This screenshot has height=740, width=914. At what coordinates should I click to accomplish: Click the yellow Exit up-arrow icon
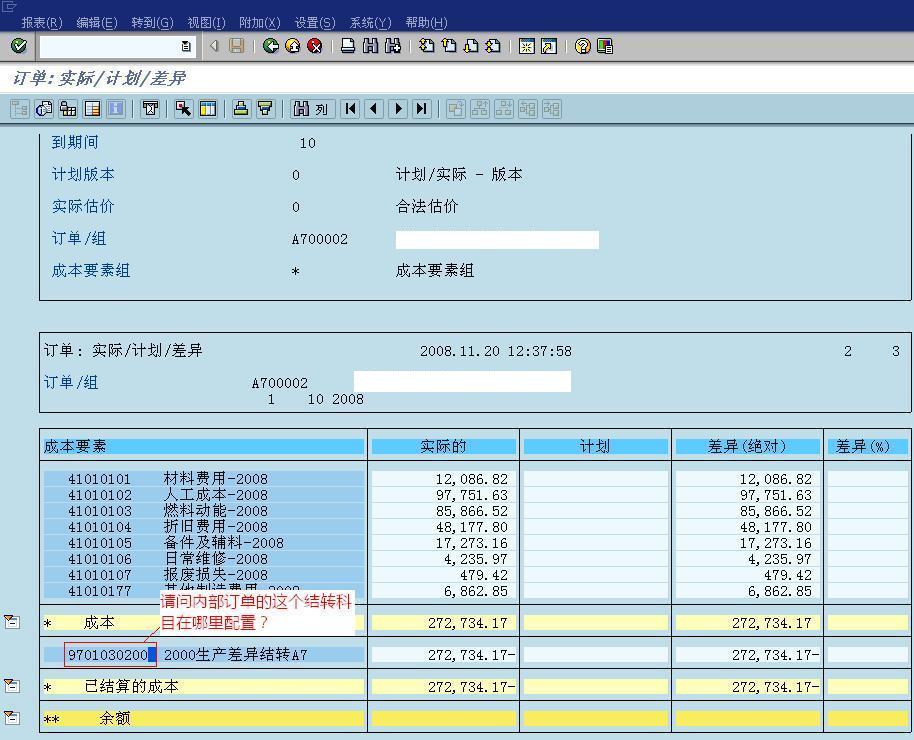[292, 46]
